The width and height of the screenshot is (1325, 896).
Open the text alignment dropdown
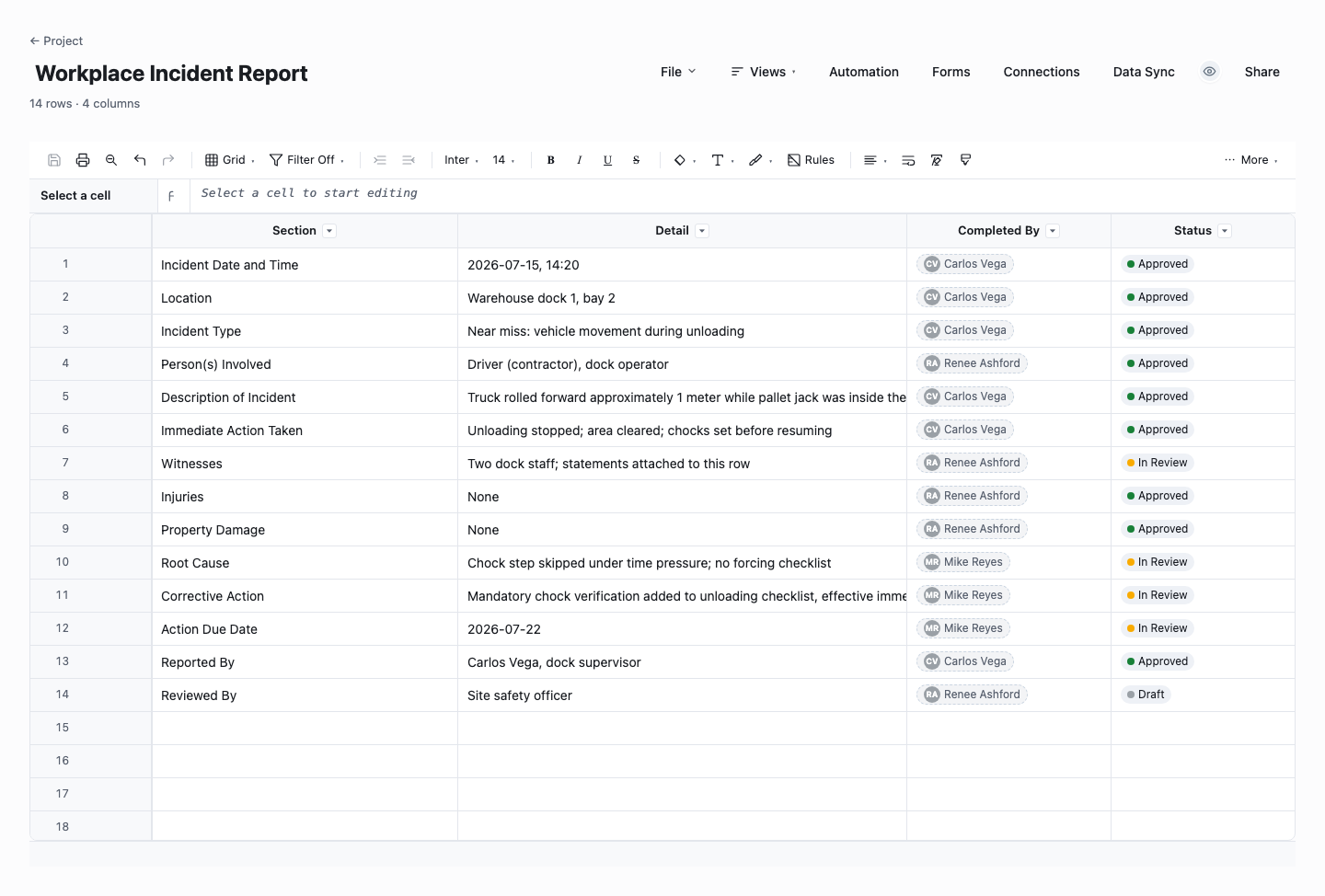[875, 160]
